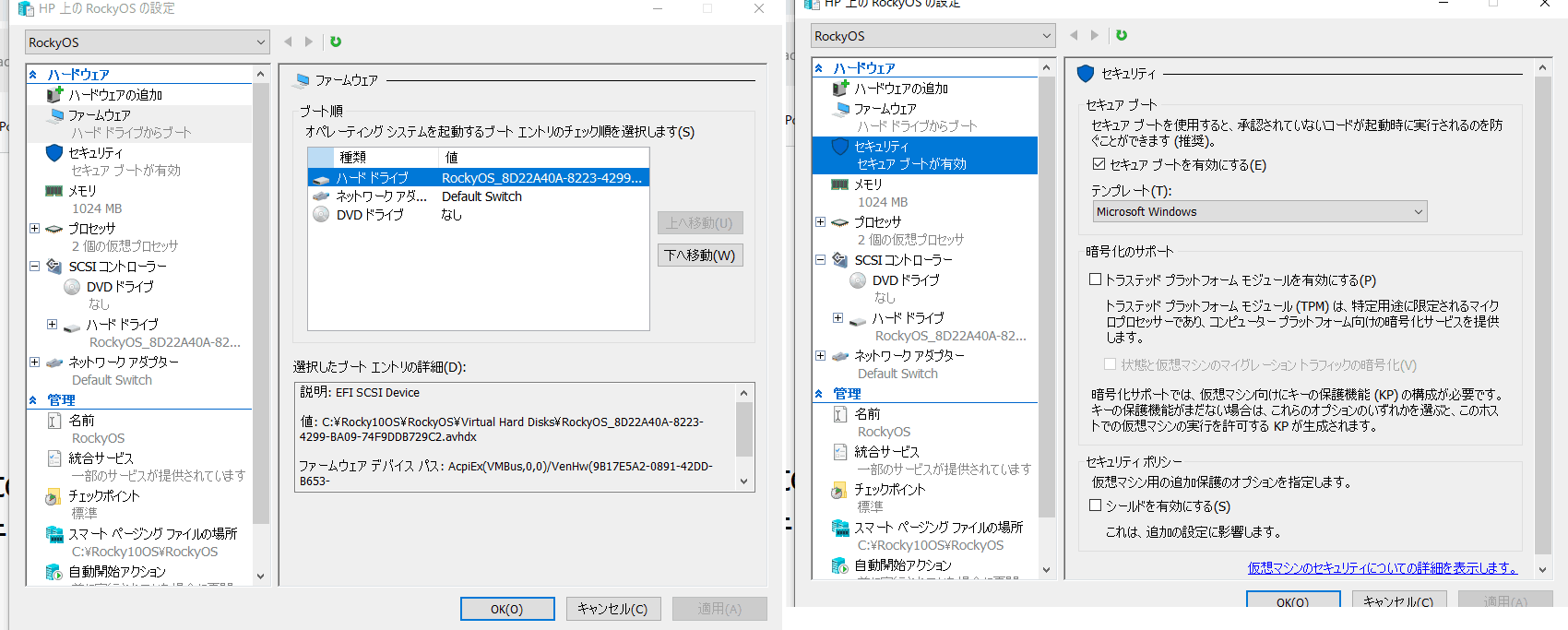Select ハードウェアの追加 icon in left window tree
This screenshot has width=1568, height=630.
point(54,94)
